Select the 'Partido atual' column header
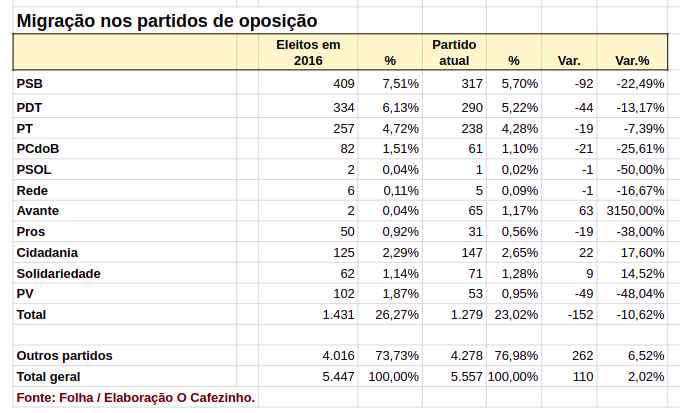Screen dimensions: 680x413 tap(454, 52)
